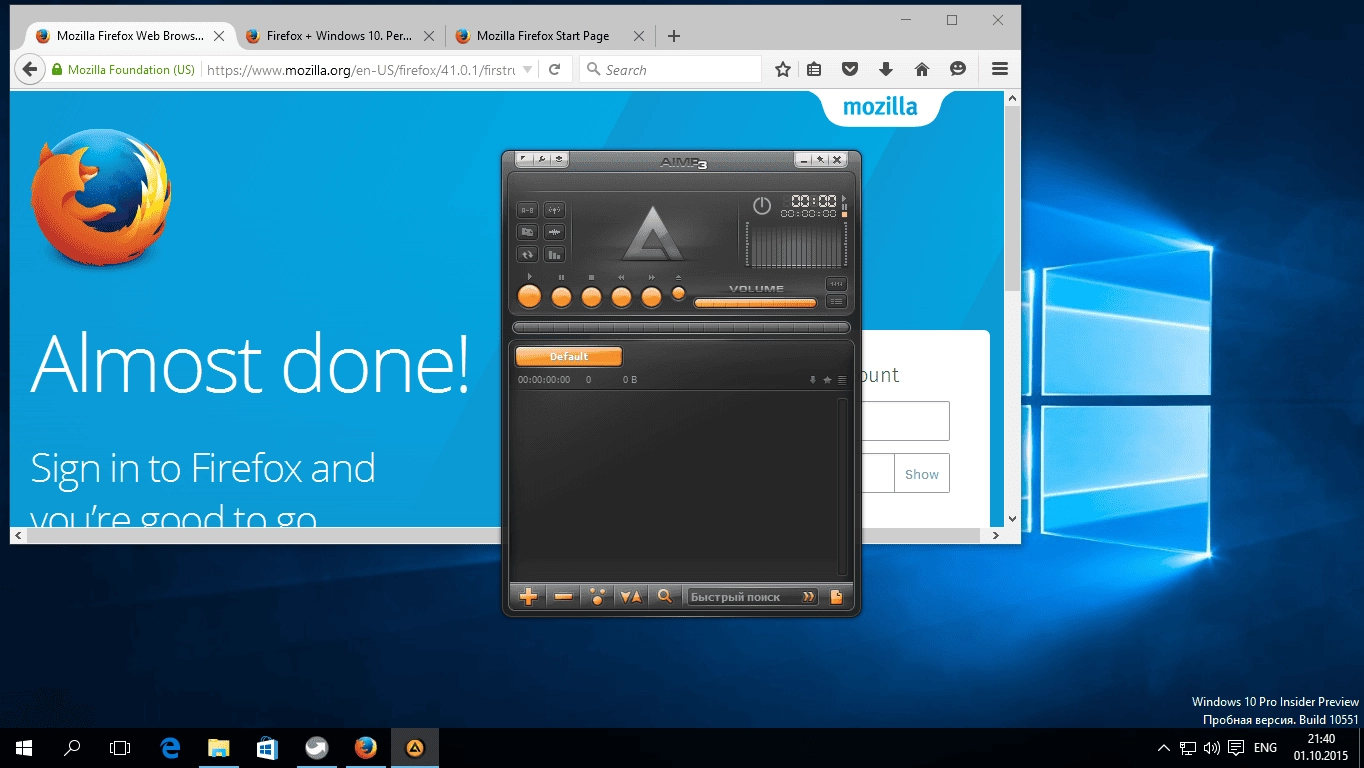Open the AIMP power/shutdown timer

[762, 205]
